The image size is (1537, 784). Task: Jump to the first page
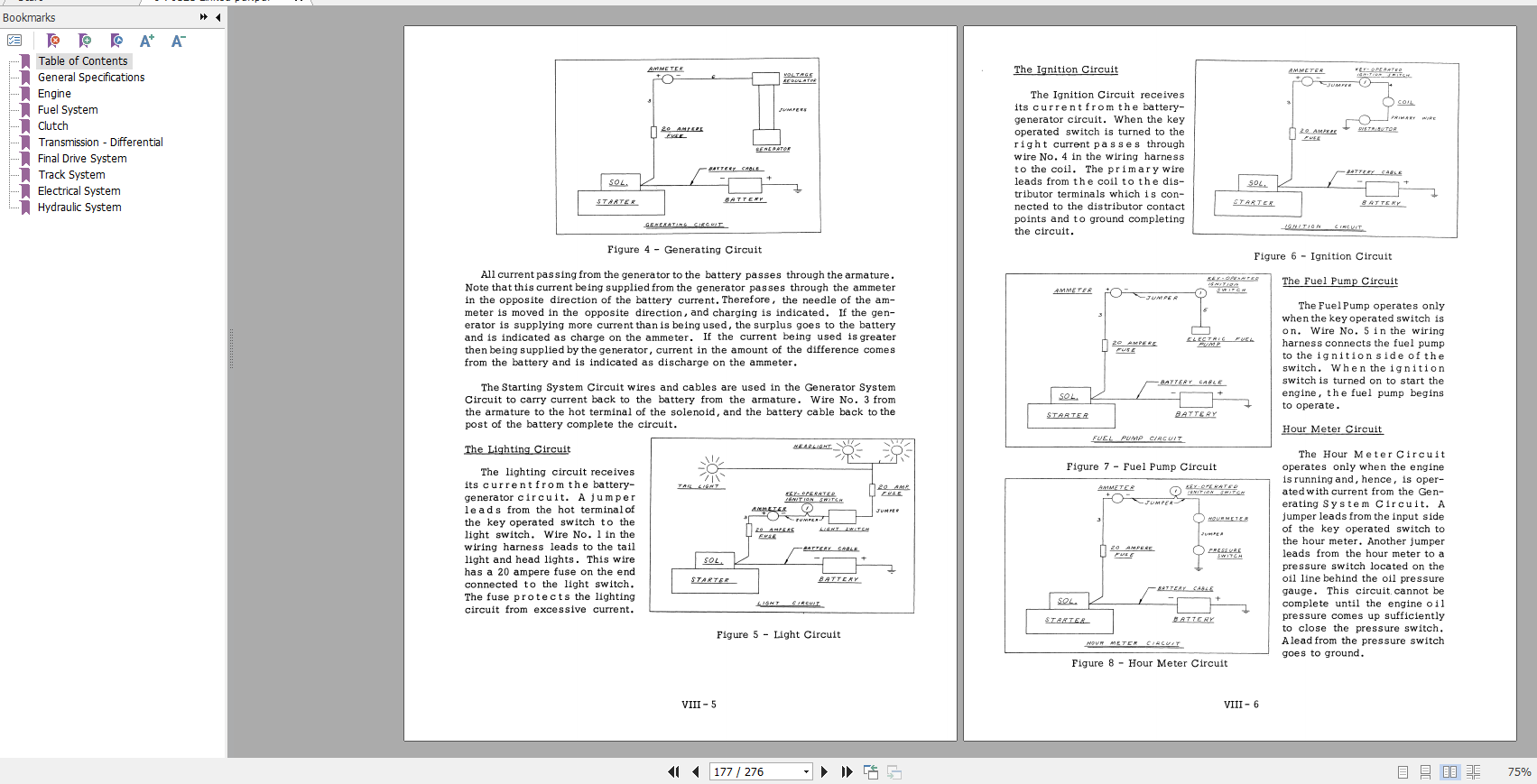tap(673, 771)
